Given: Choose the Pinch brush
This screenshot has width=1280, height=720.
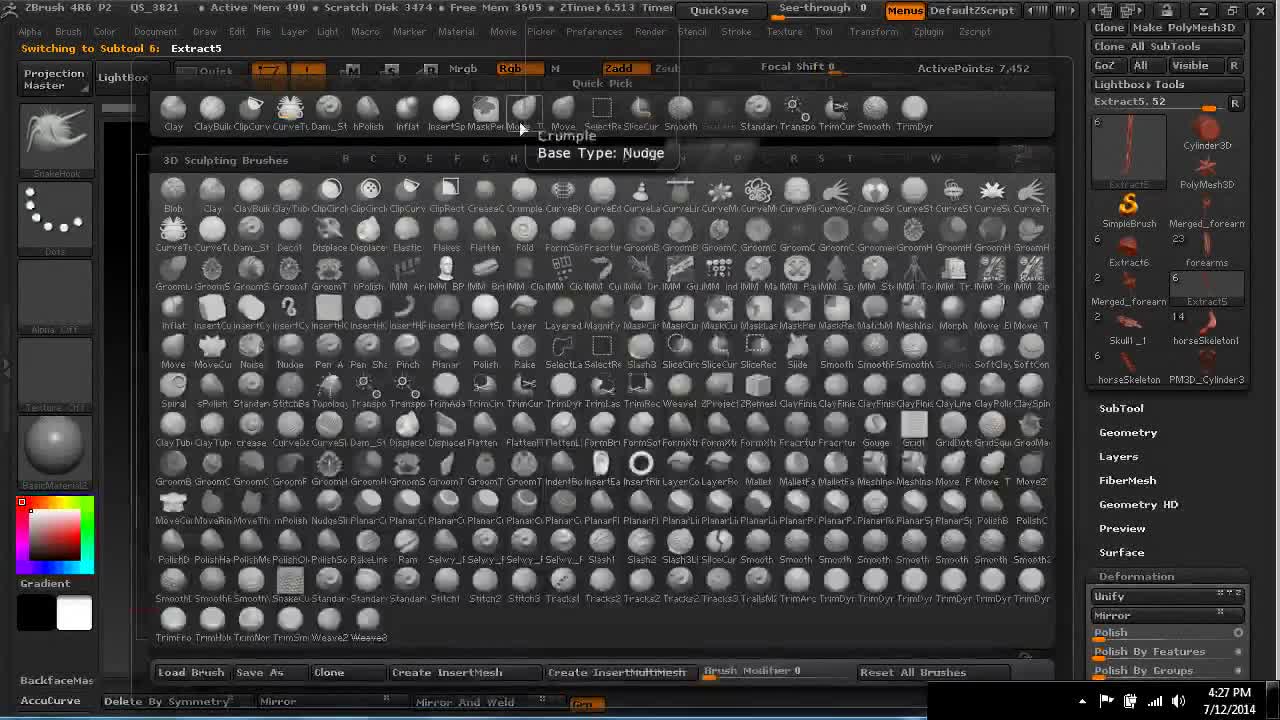Looking at the screenshot, I should [x=407, y=350].
